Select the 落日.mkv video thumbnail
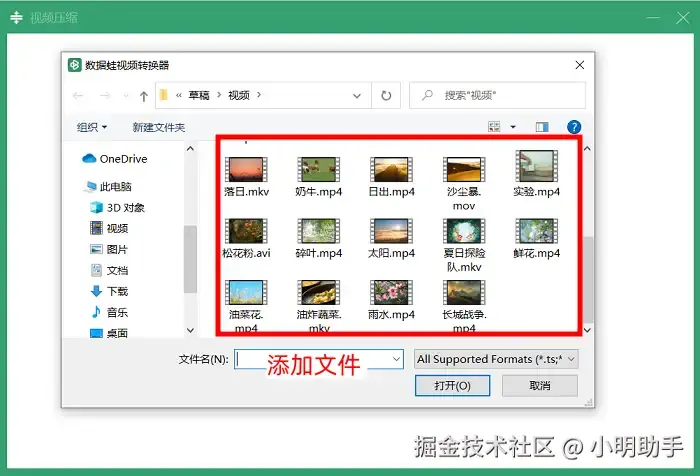 click(246, 169)
